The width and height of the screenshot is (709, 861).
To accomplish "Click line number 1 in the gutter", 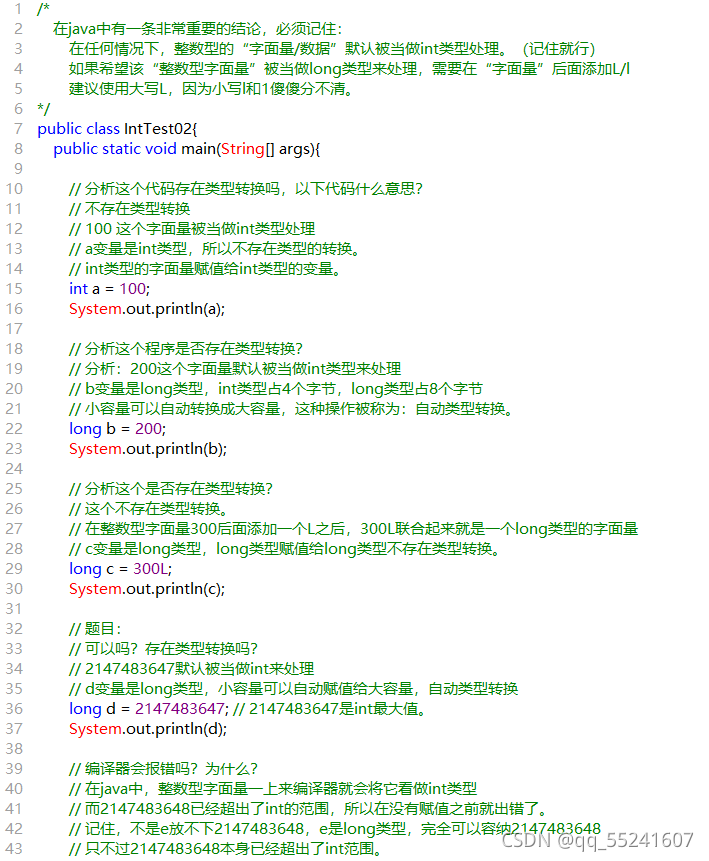I will (x=18, y=9).
